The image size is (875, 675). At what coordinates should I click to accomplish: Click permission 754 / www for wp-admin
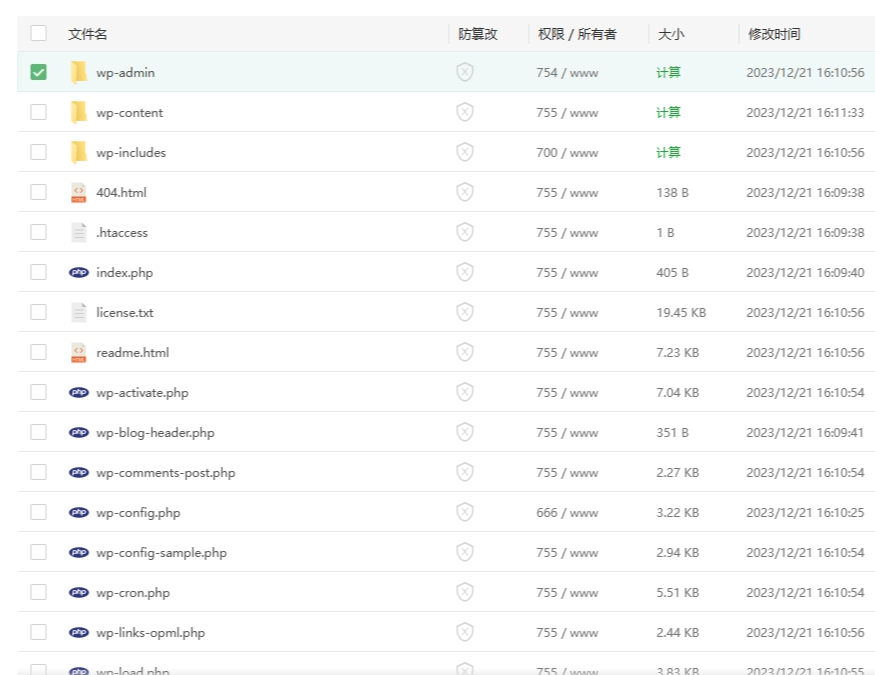(567, 73)
